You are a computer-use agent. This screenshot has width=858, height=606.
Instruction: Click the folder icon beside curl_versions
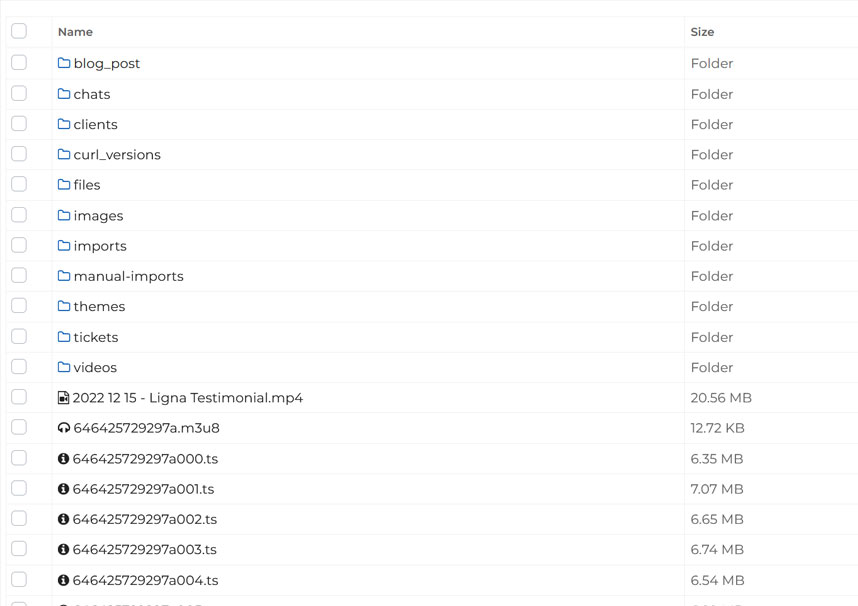pyautogui.click(x=64, y=155)
